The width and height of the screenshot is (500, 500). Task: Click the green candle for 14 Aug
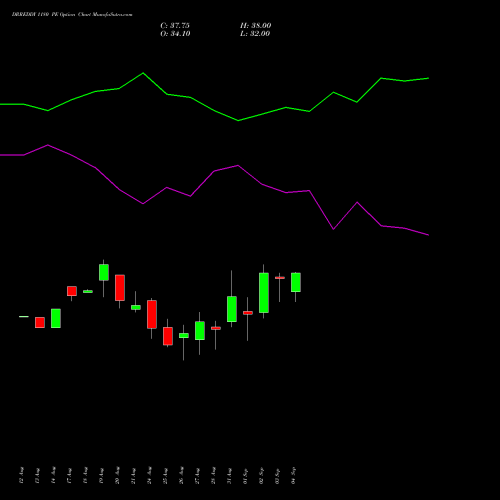tap(56, 318)
